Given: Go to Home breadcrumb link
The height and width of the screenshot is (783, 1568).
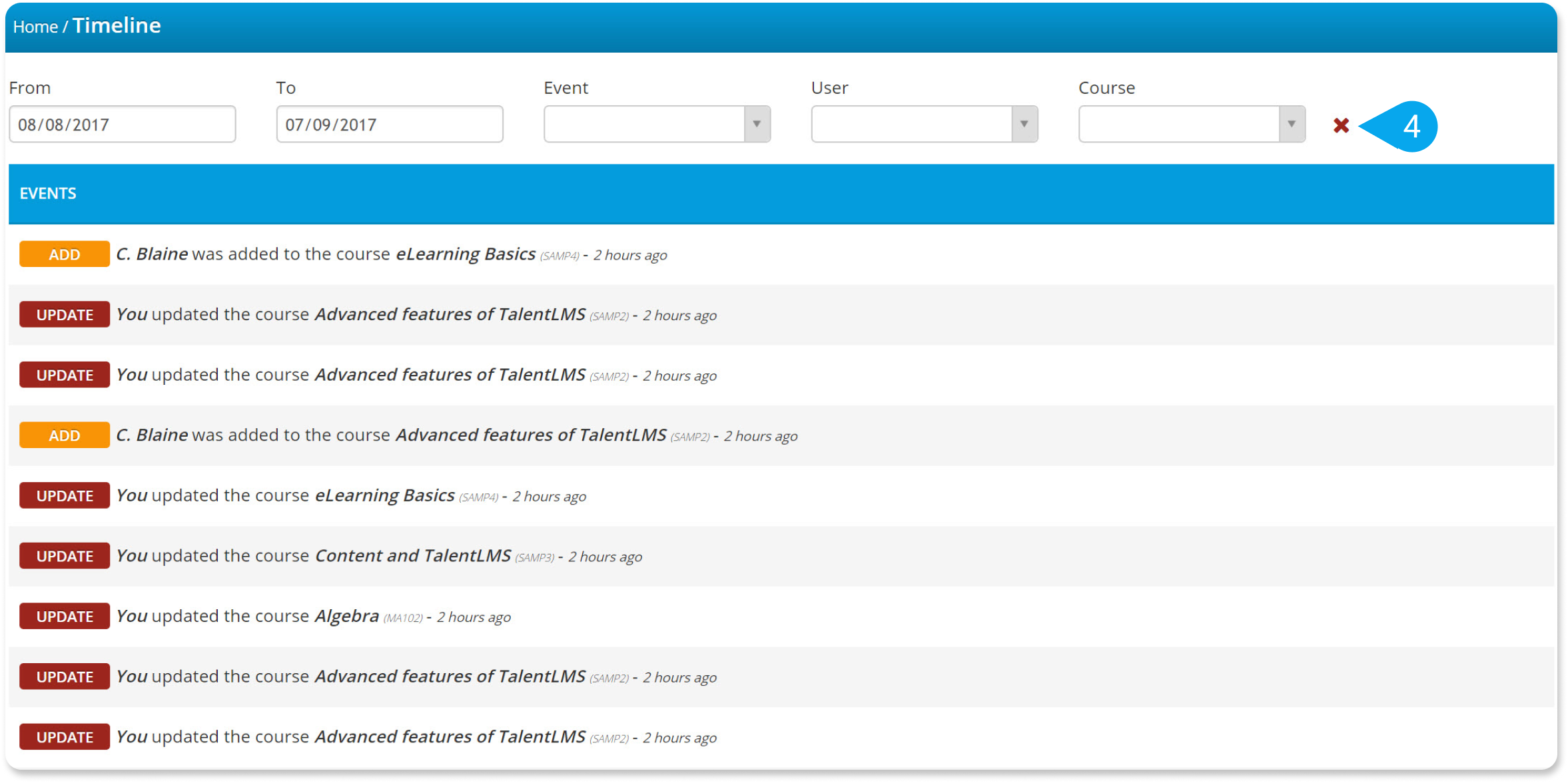Looking at the screenshot, I should (x=35, y=27).
